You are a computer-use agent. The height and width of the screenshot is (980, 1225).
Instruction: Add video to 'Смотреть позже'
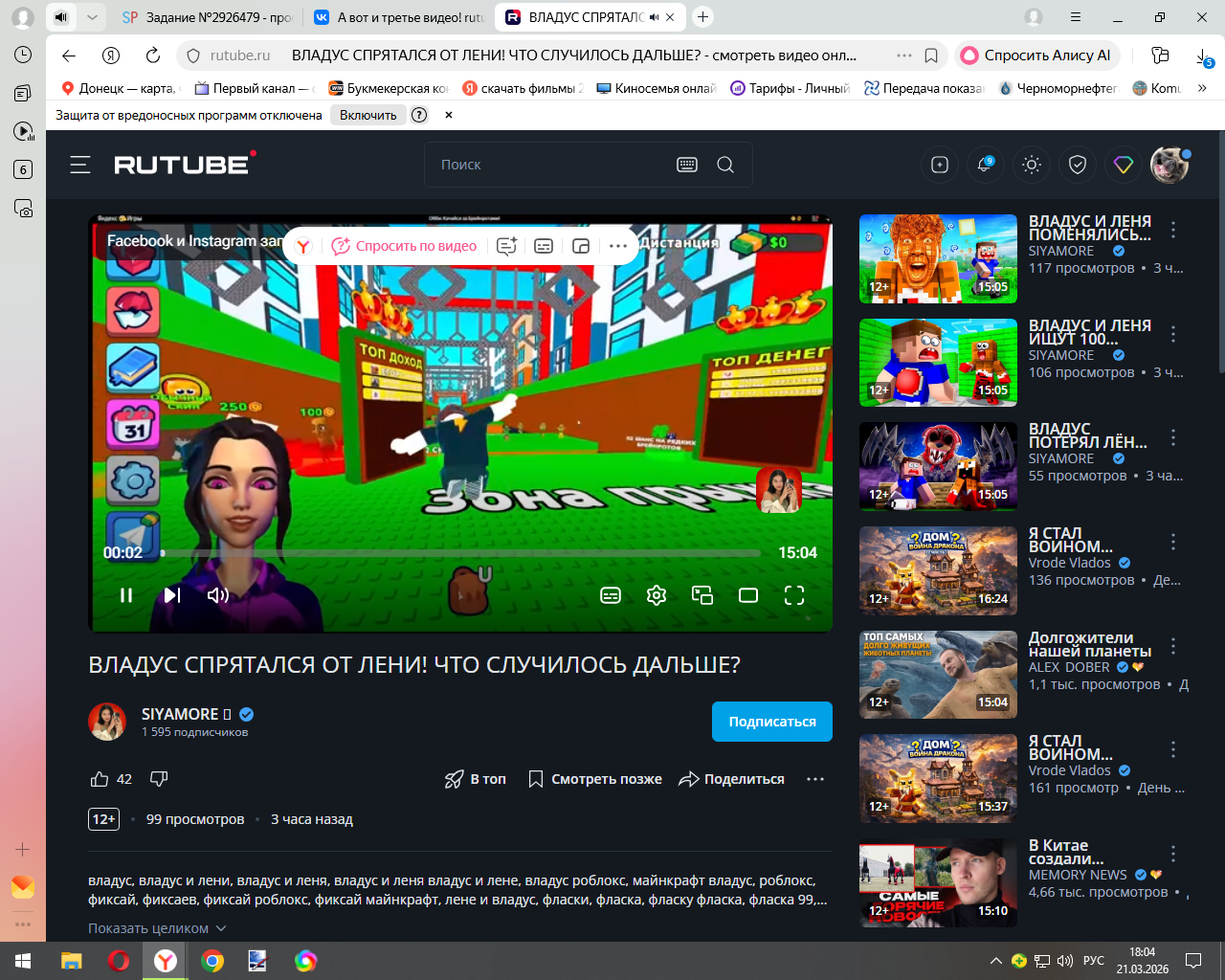click(x=595, y=779)
